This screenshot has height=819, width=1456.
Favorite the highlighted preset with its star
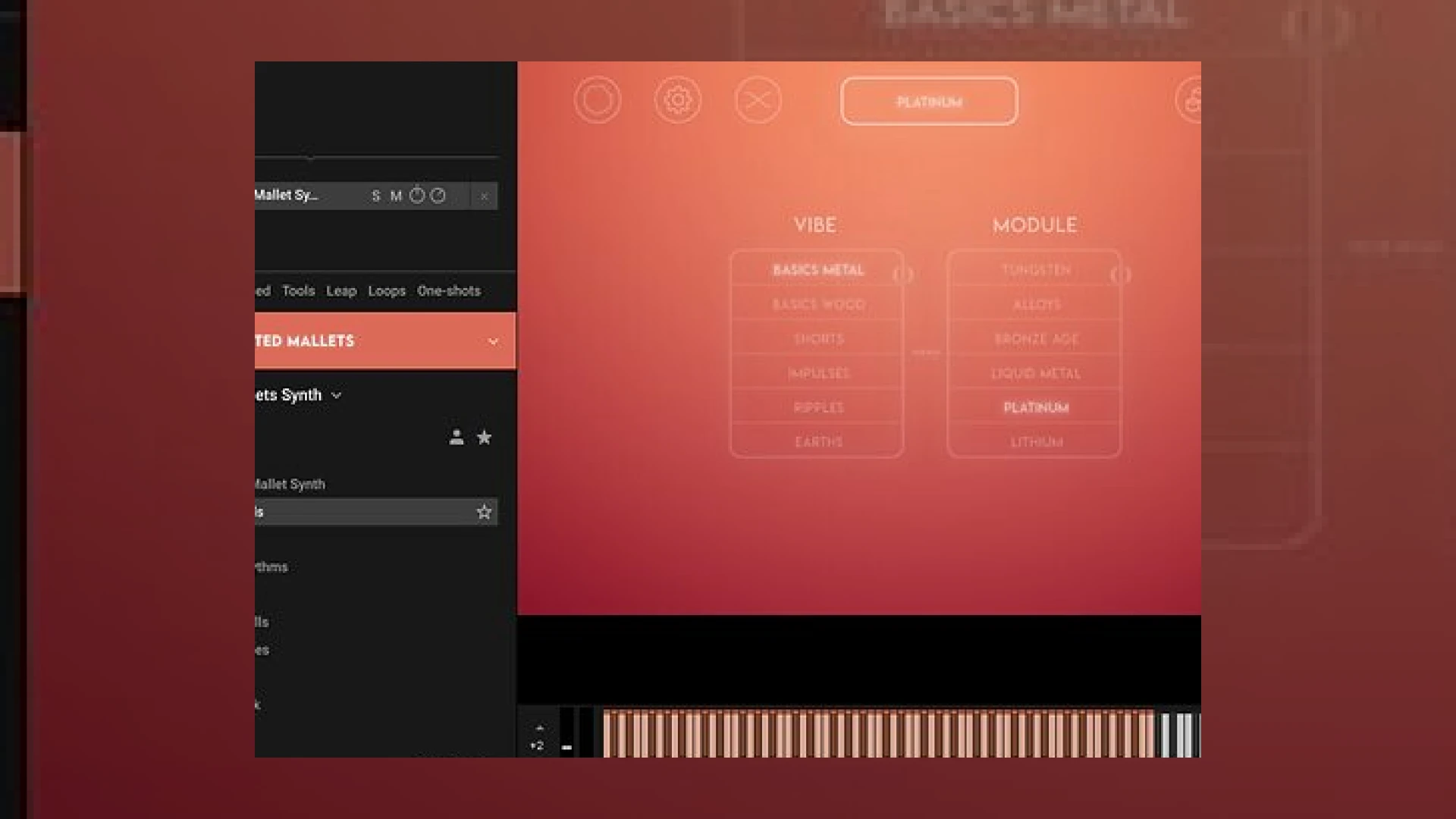click(484, 512)
